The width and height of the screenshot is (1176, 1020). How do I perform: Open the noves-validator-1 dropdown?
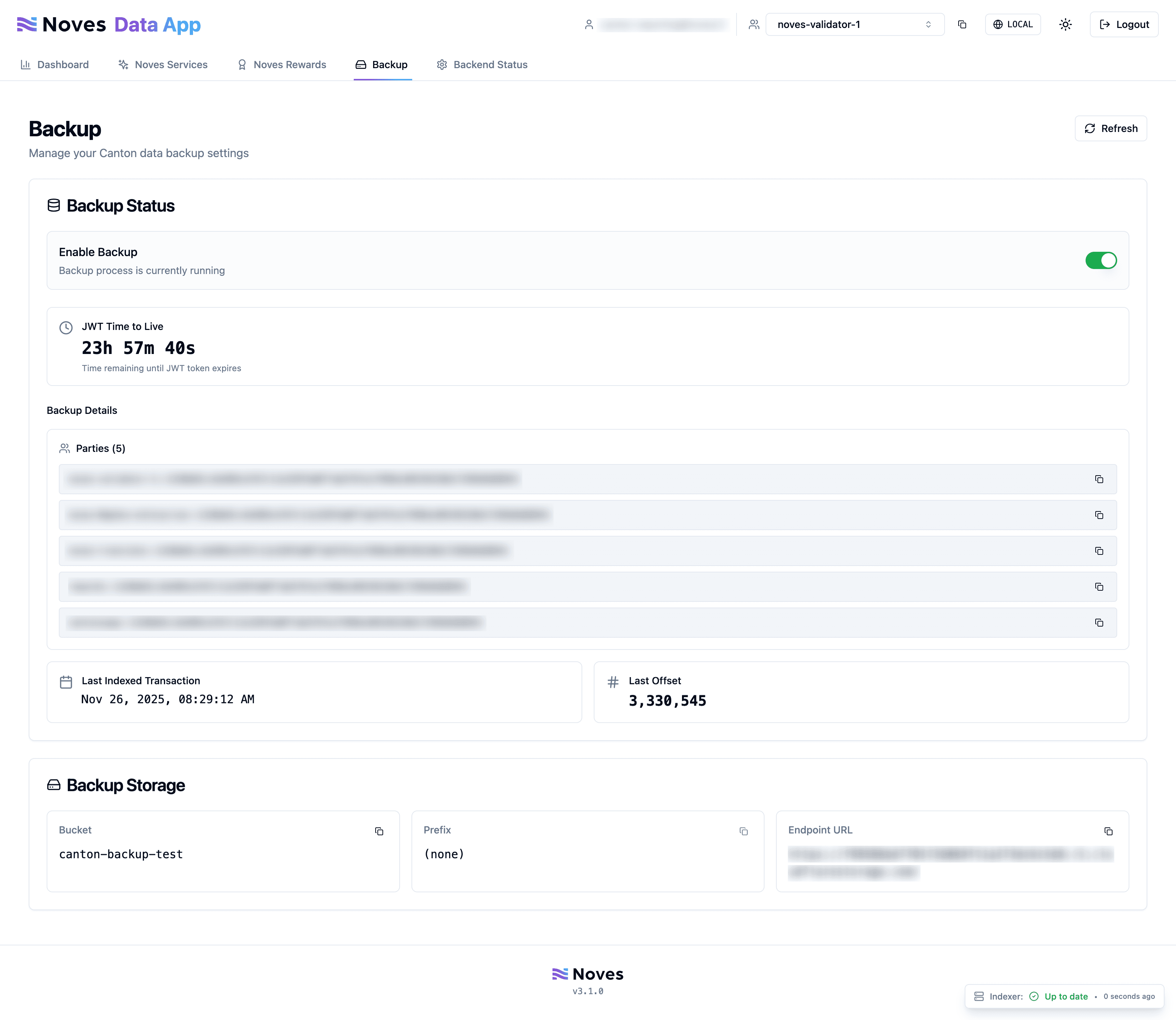pyautogui.click(x=854, y=24)
